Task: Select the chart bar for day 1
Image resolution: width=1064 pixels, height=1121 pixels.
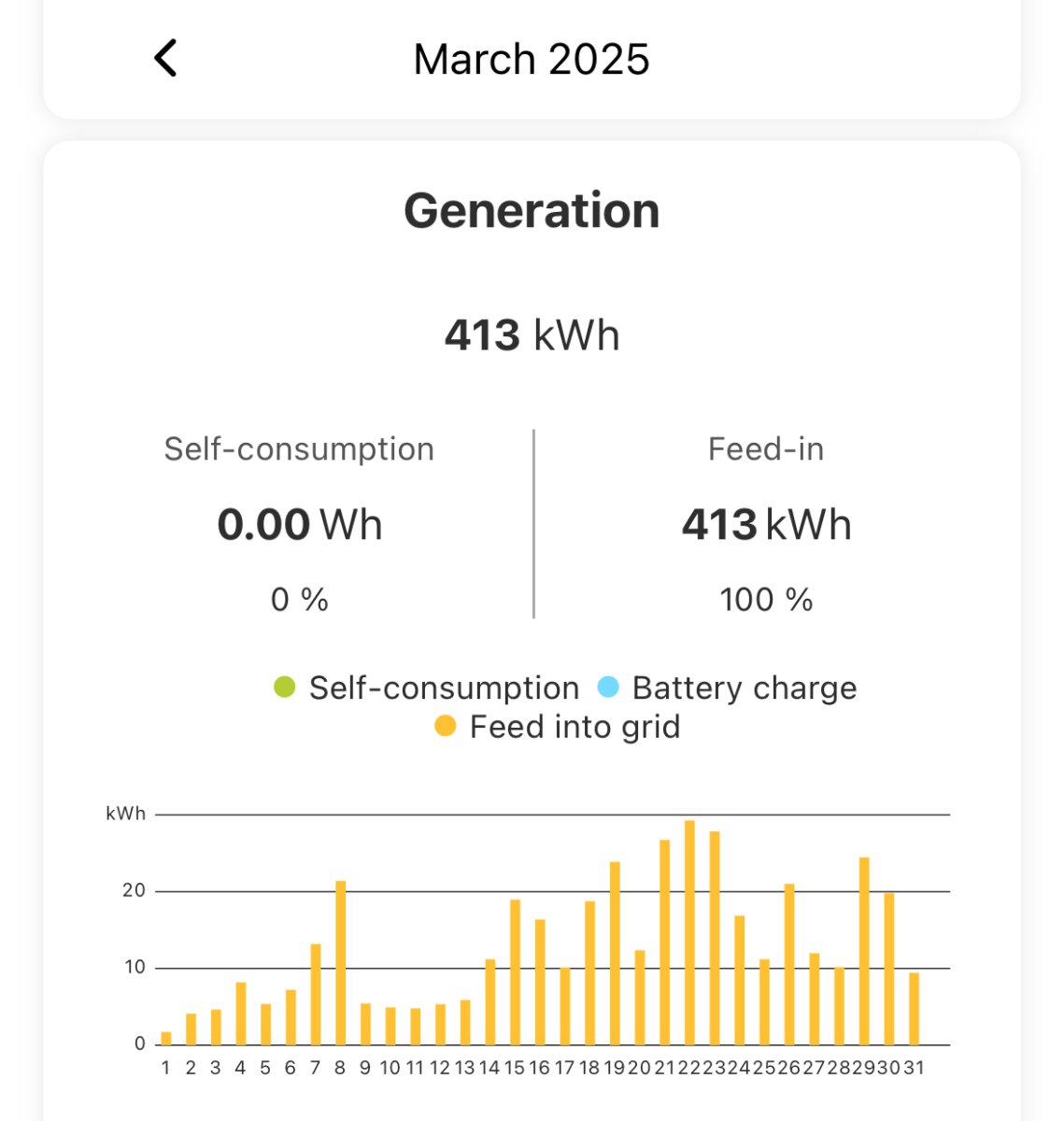Action: (x=166, y=1038)
